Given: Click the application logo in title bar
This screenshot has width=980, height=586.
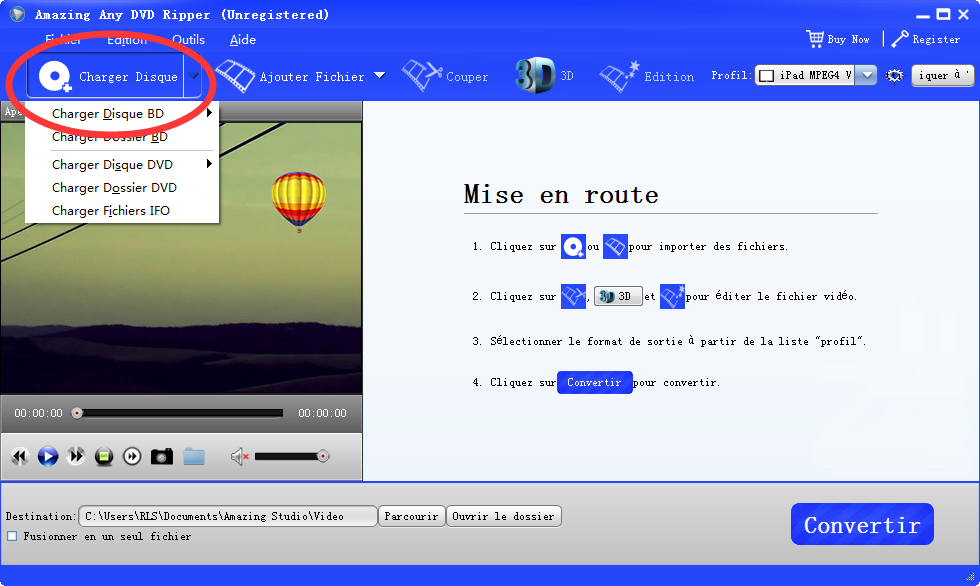Looking at the screenshot, I should 16,14.
